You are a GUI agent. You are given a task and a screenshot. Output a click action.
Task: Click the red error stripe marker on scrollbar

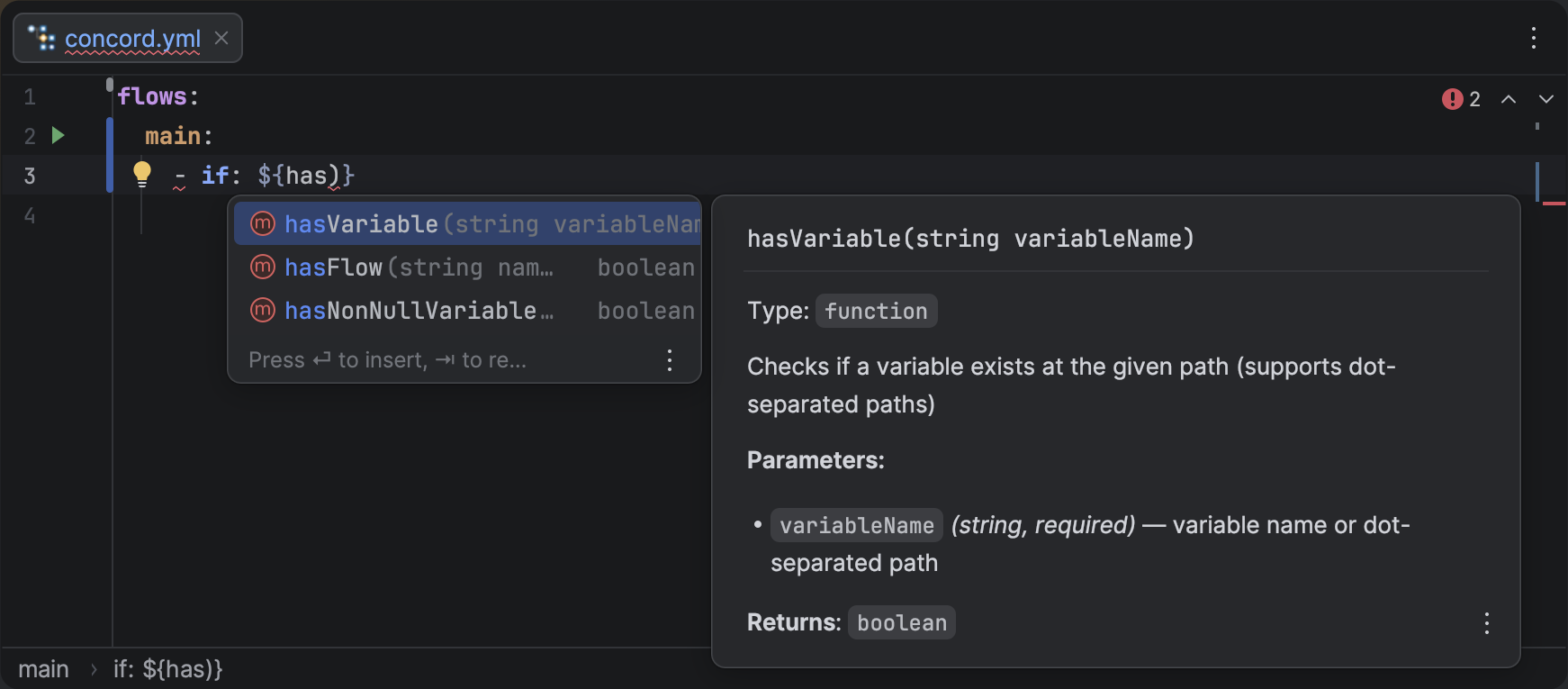[x=1554, y=204]
